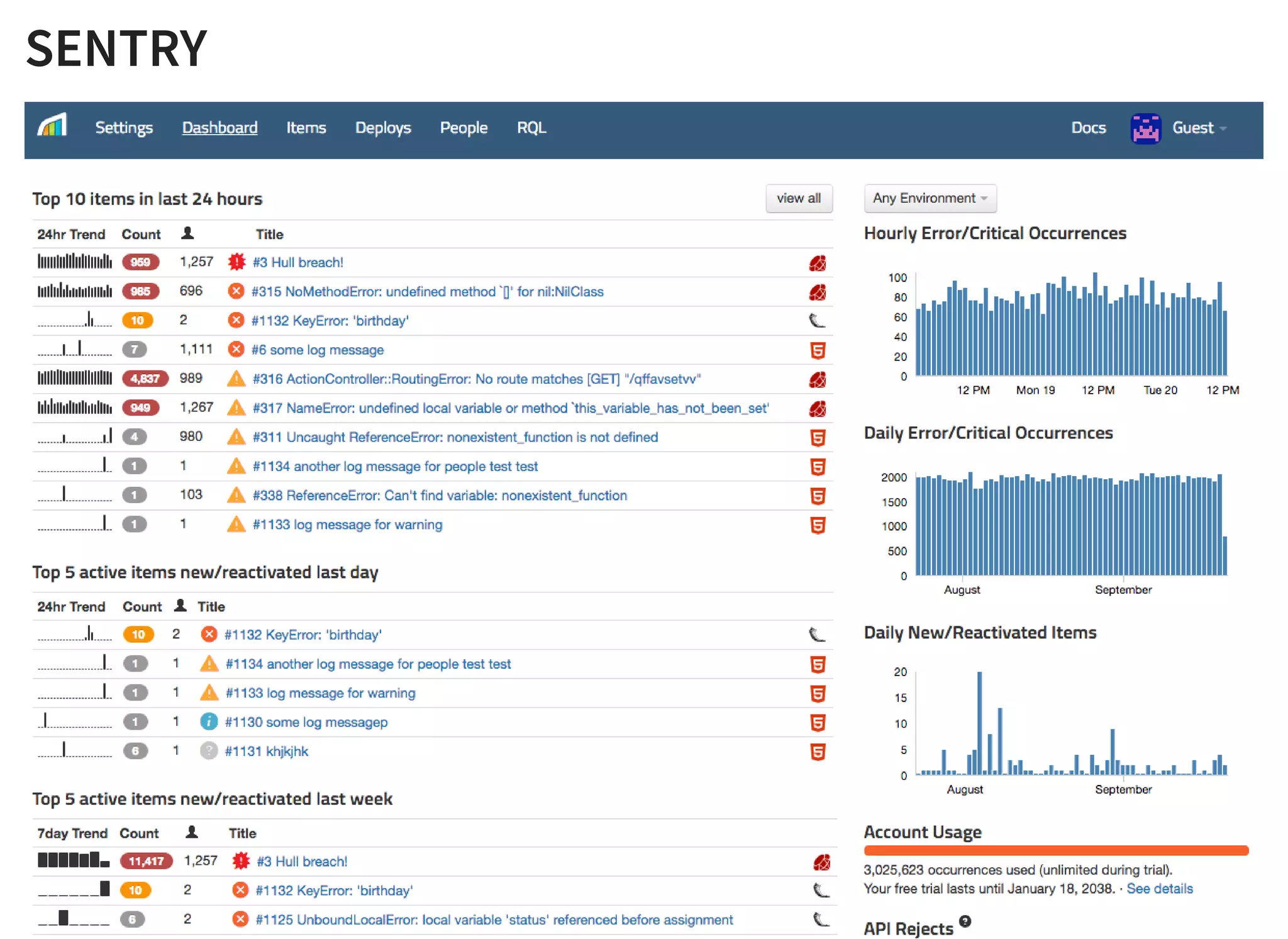Open the Dashboard nav item
This screenshot has height=939, width=1288.
click(219, 128)
